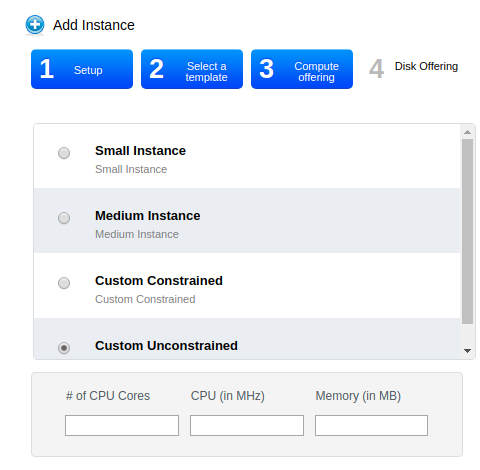
Task: Focus the Memory (in MB) input field
Action: click(x=371, y=425)
